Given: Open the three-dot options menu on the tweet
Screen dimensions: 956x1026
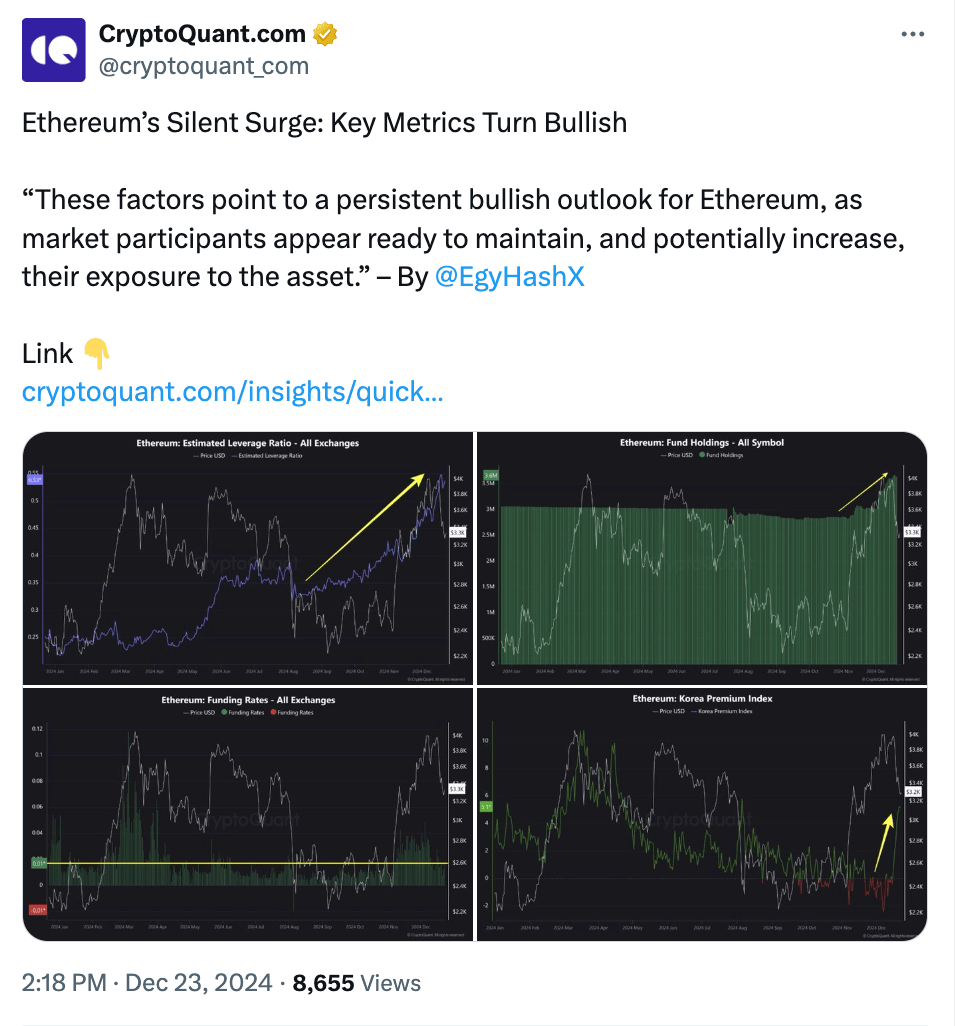Looking at the screenshot, I should 913,33.
